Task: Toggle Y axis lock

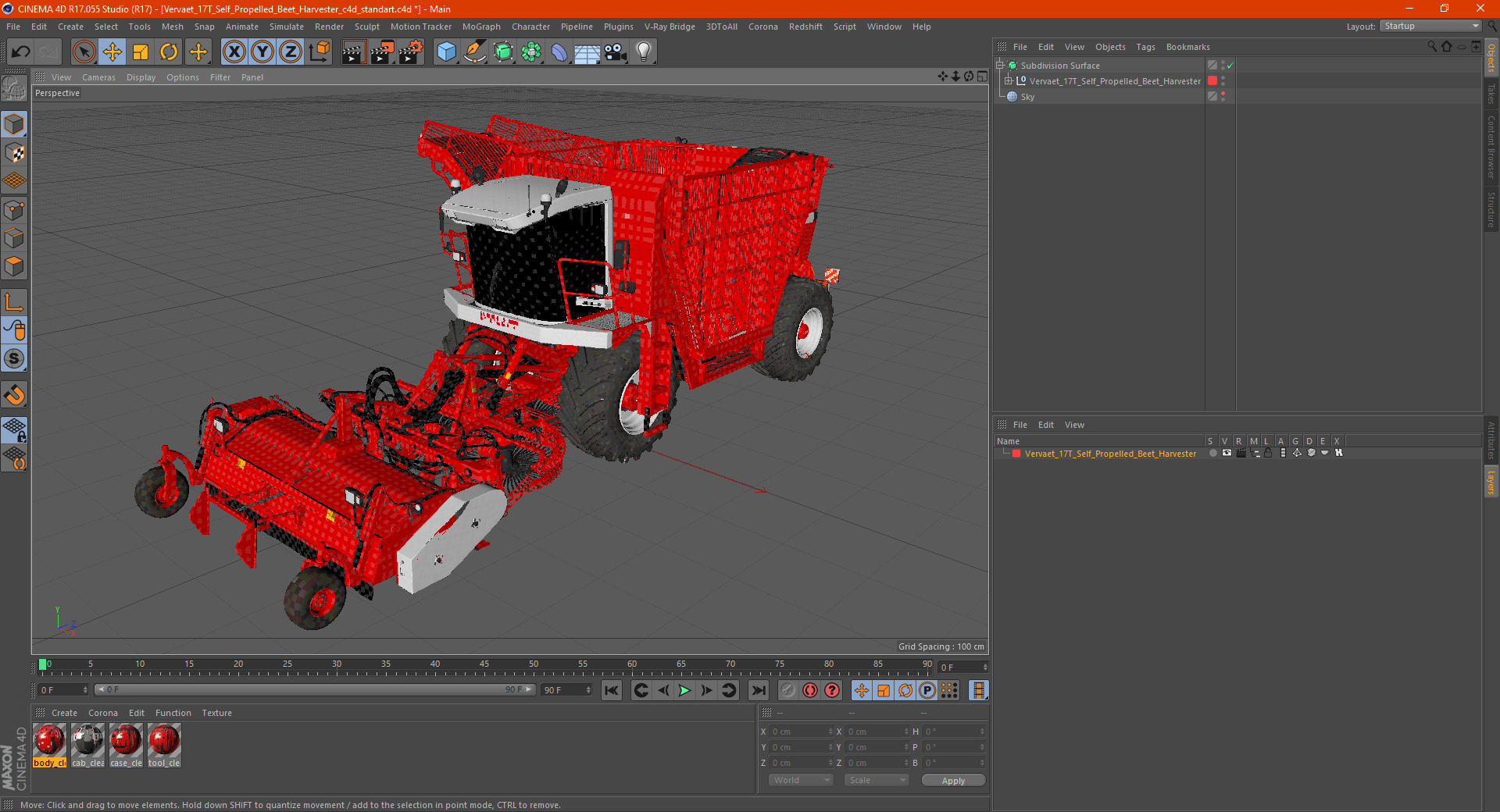Action: (262, 52)
